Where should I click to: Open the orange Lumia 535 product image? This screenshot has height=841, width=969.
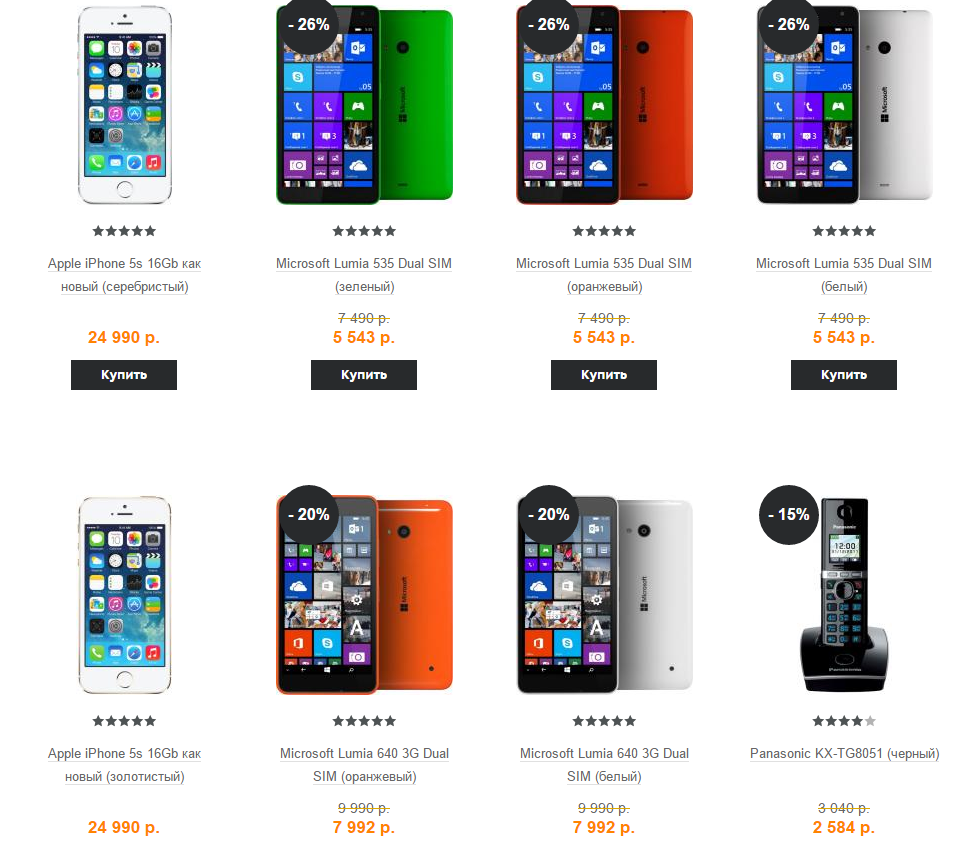pyautogui.click(x=604, y=104)
